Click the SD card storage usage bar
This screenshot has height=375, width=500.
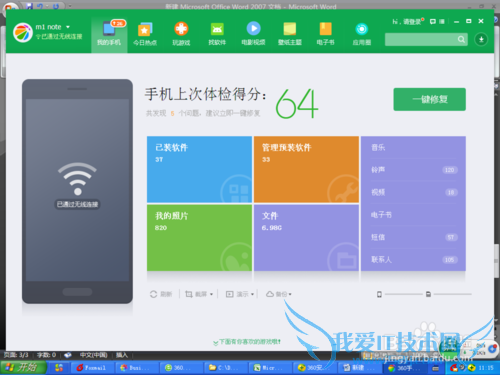tap(453, 294)
